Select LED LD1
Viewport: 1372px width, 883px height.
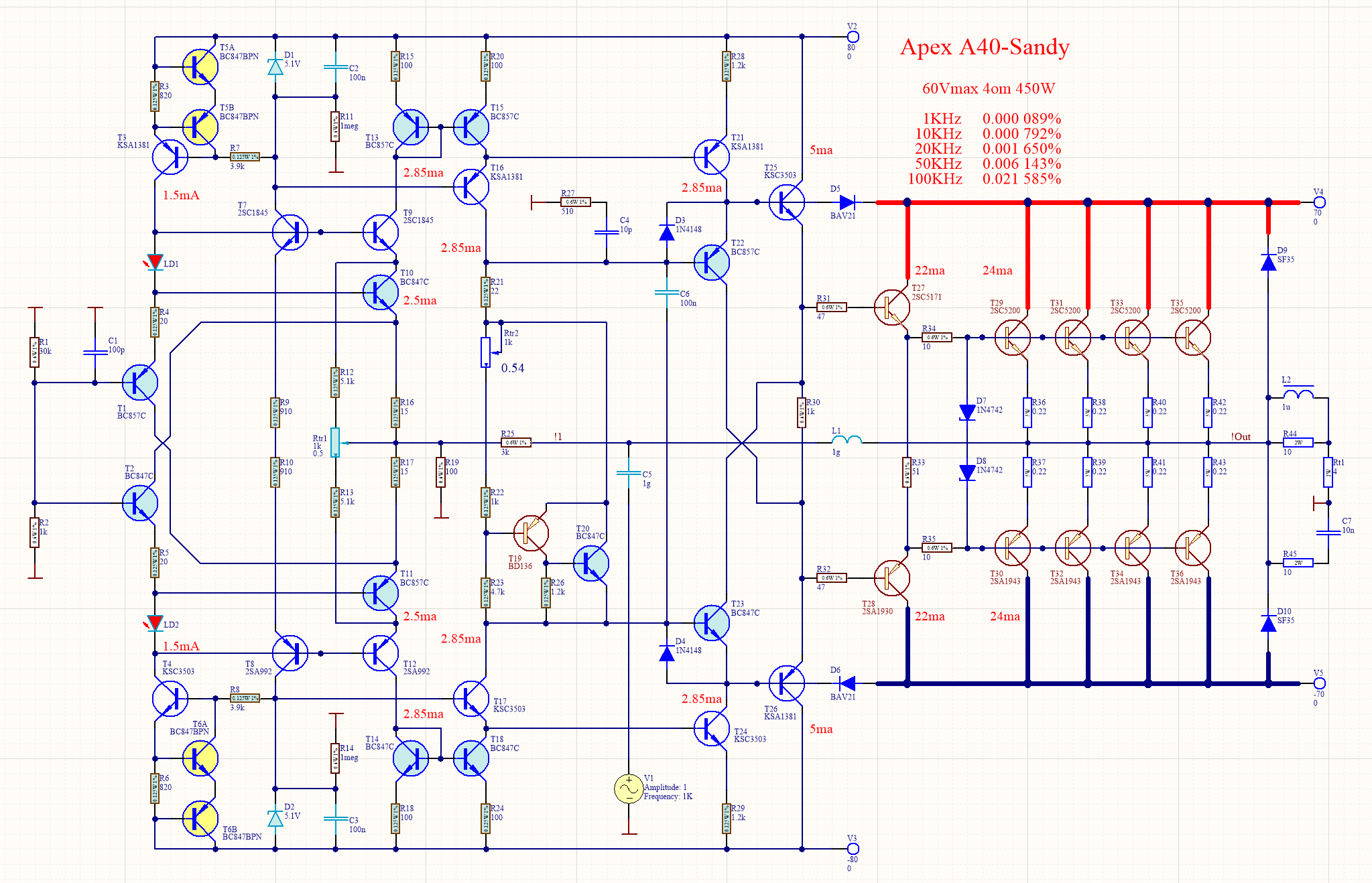(155, 261)
